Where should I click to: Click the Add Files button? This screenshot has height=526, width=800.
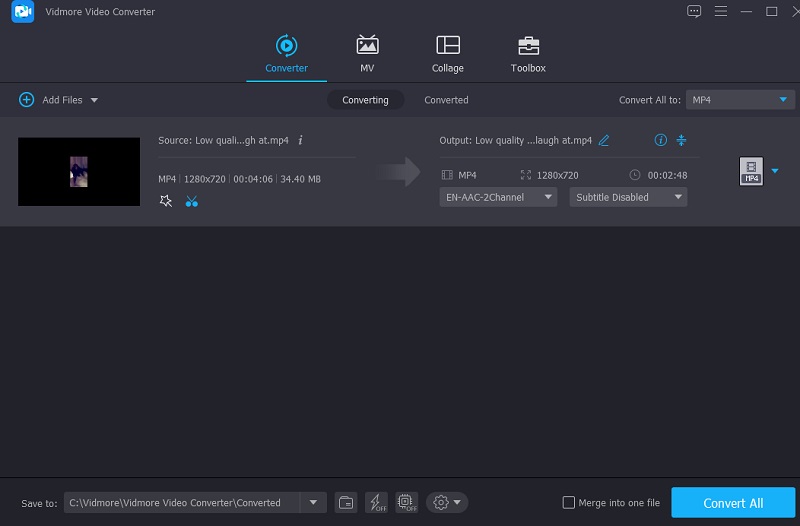58,100
